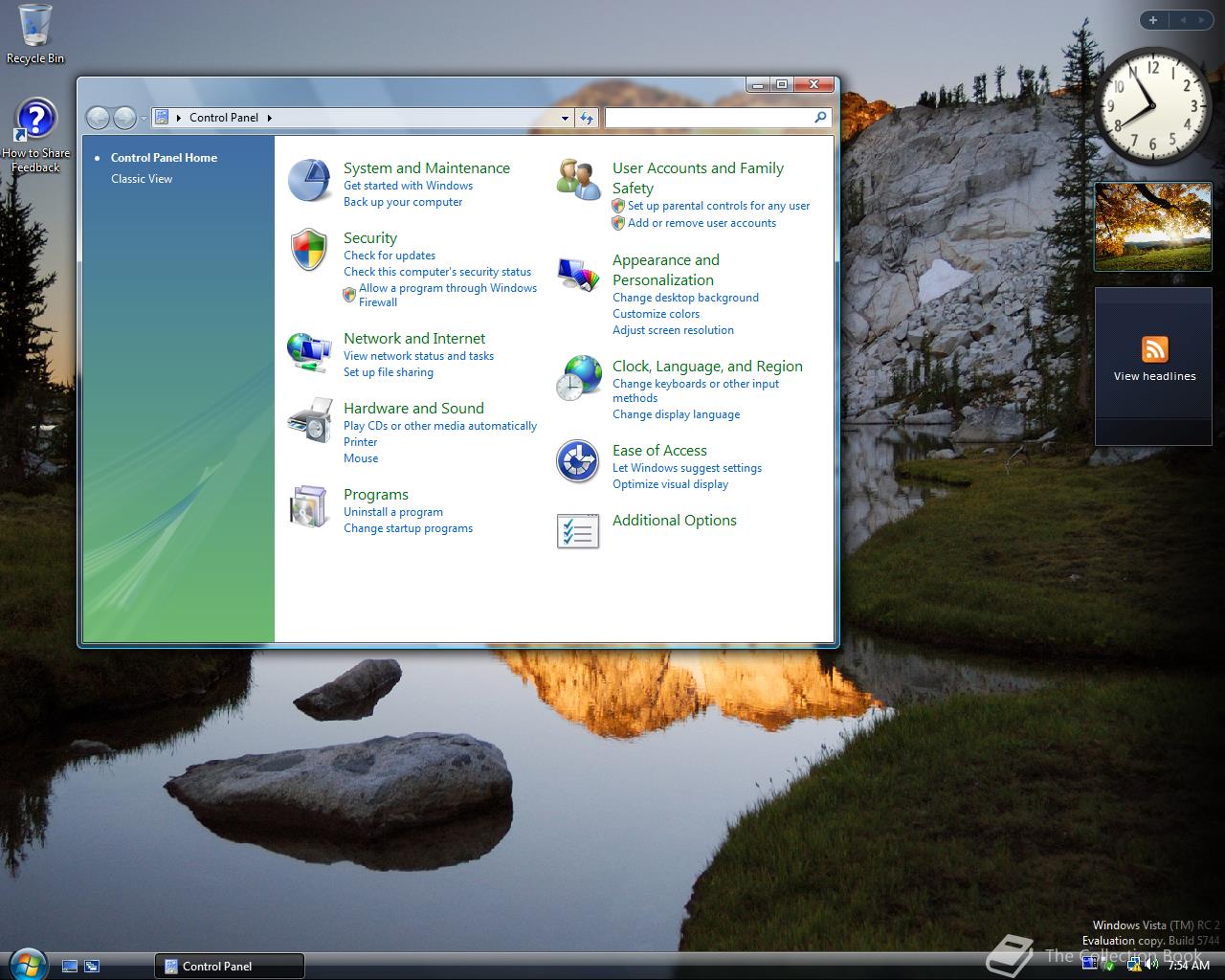
Task: Open the recent pages dropdown arrow
Action: pyautogui.click(x=144, y=119)
